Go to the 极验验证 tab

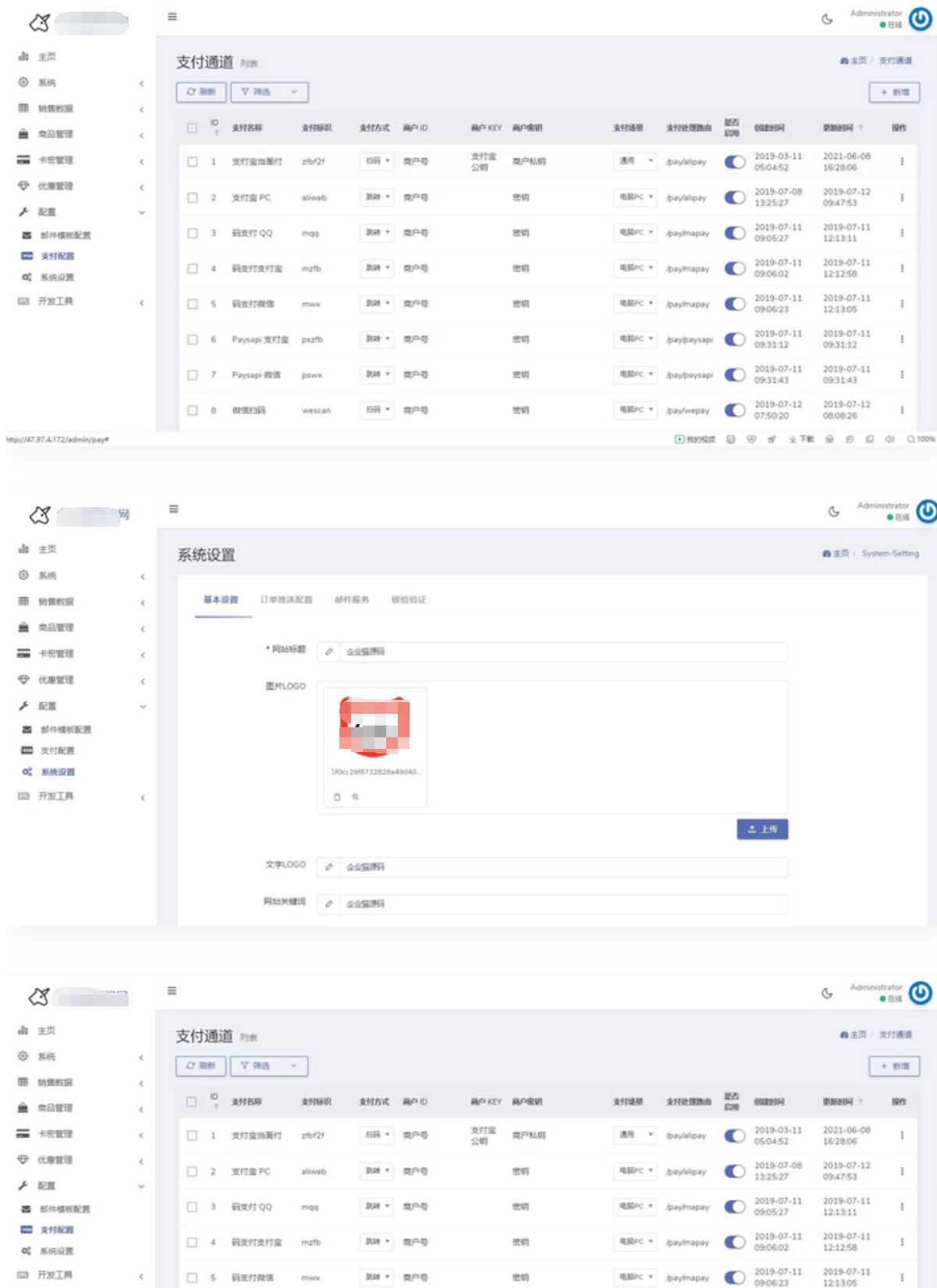point(409,600)
